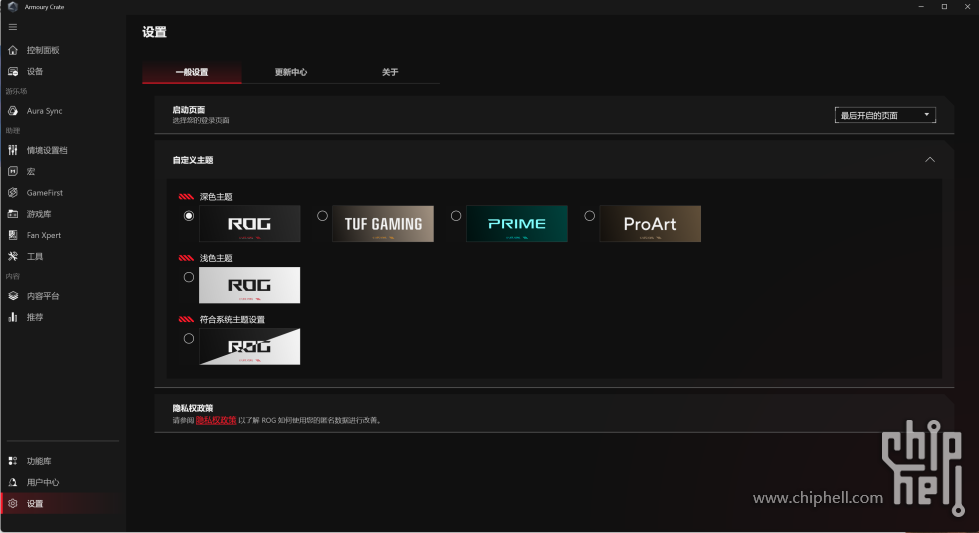Collapse the 自定义主题 section chevron

(930, 160)
